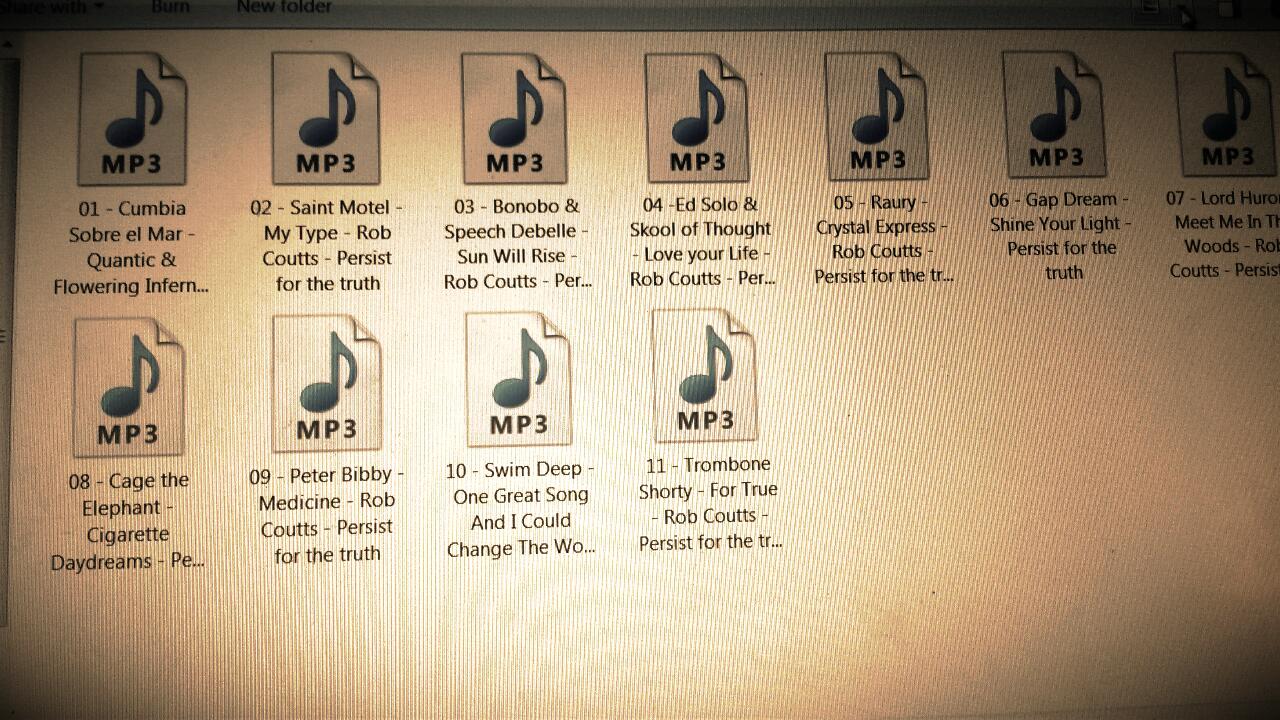Click the 05 Raury Crystal Express MP3 icon
Image resolution: width=1280 pixels, height=720 pixels.
[x=877, y=115]
